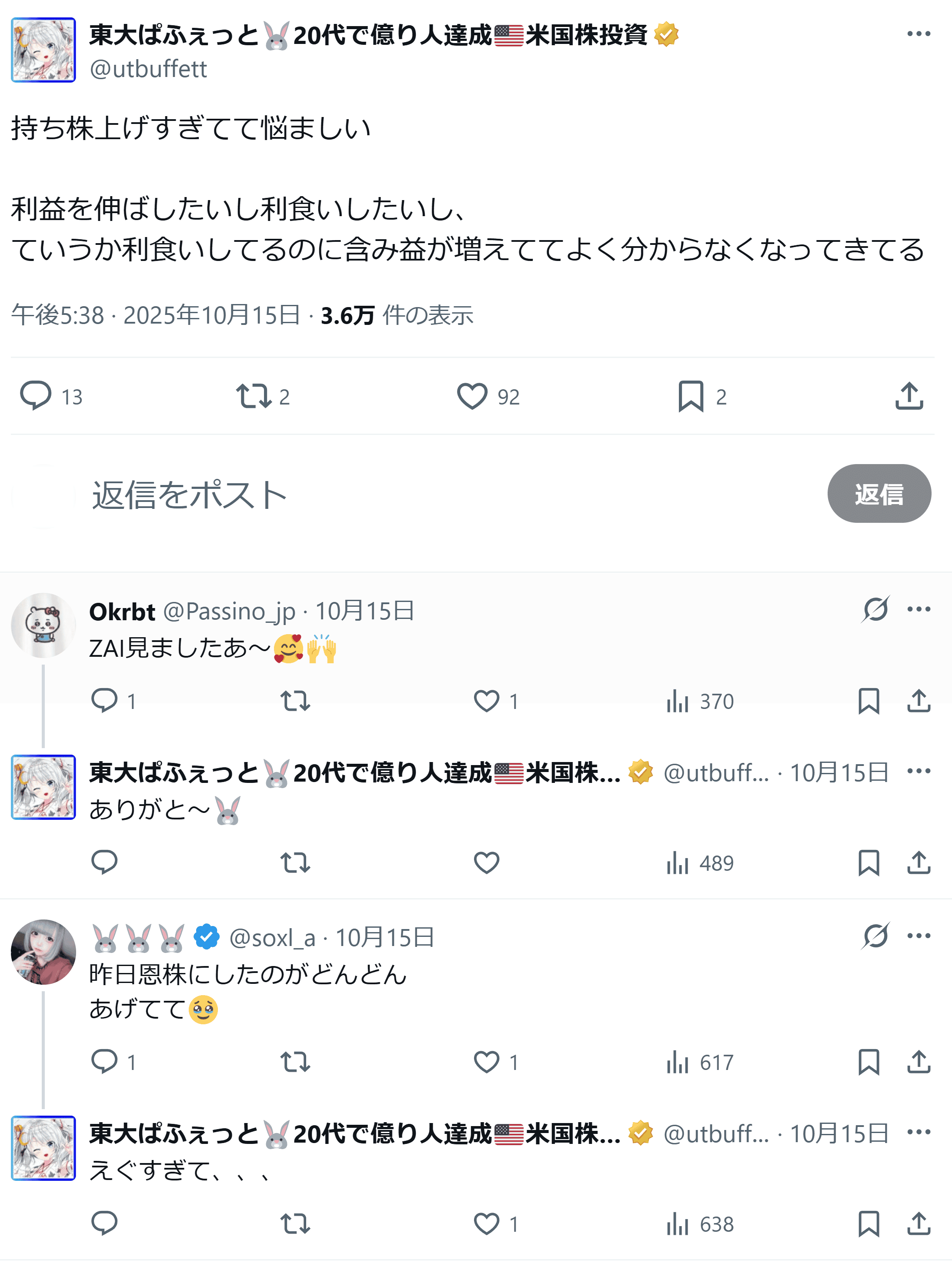Type in the 返信をポスト reply field
The height and width of the screenshot is (1267, 952).
pyautogui.click(x=401, y=495)
